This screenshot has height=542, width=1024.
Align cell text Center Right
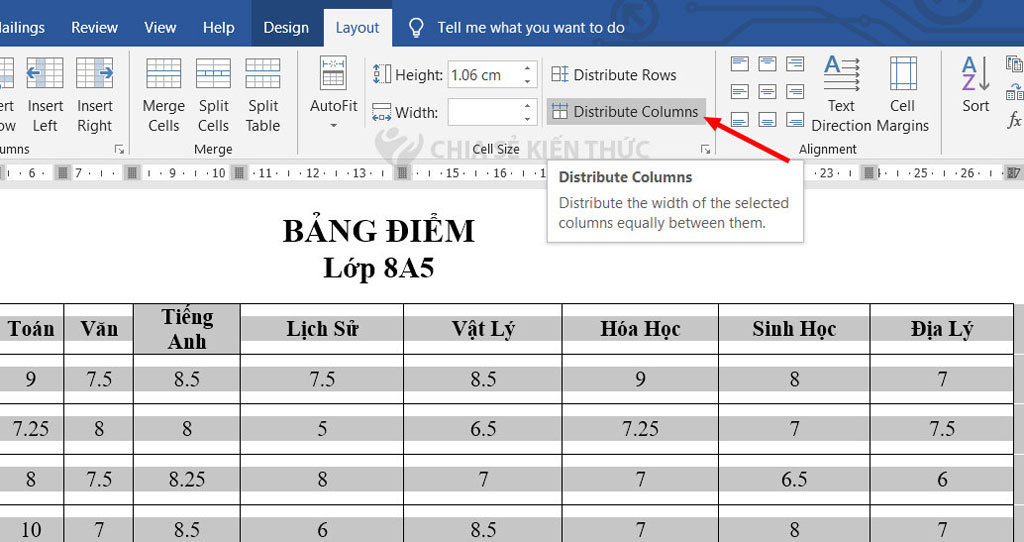[x=795, y=91]
